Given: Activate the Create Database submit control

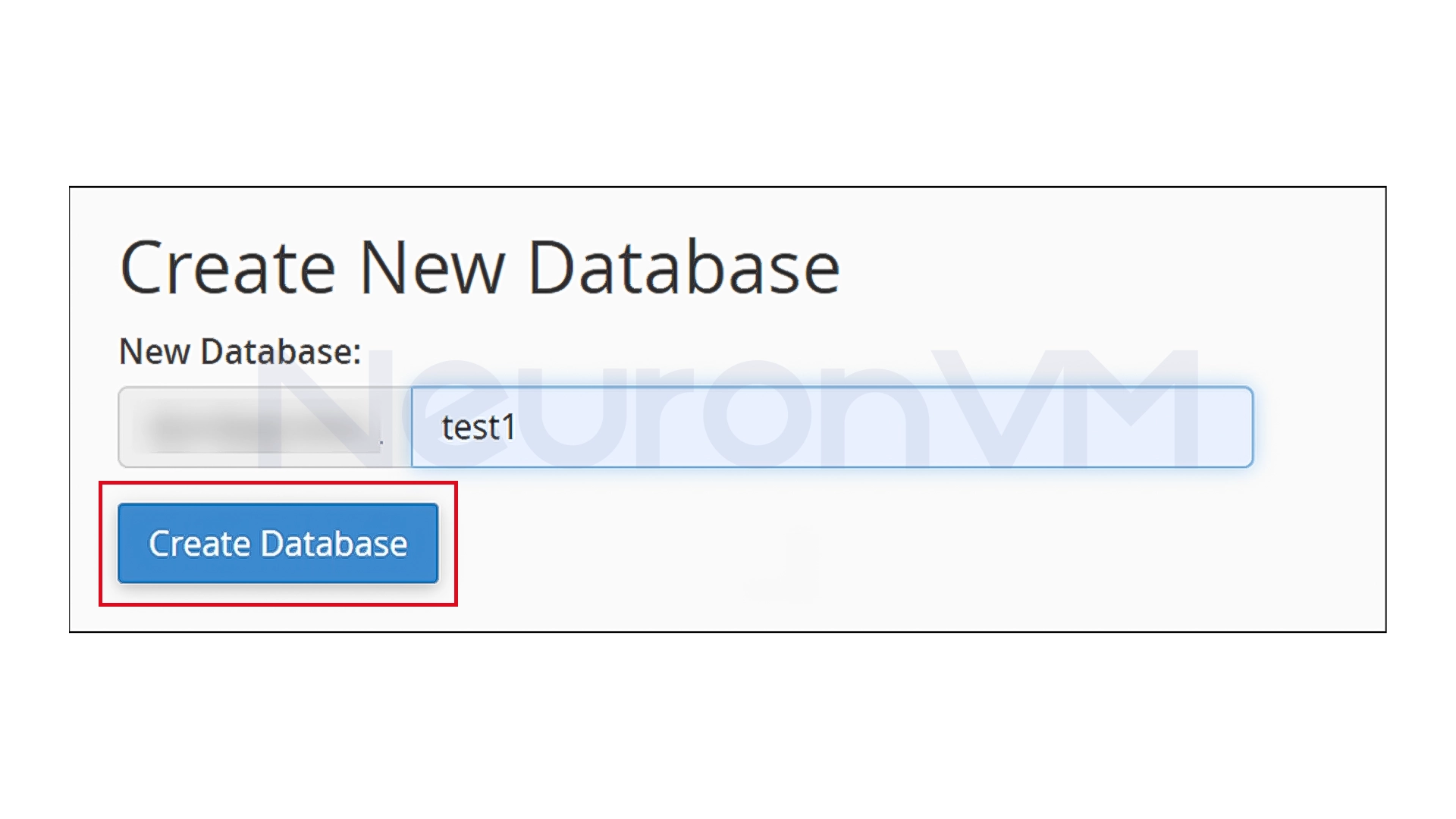Looking at the screenshot, I should point(278,544).
